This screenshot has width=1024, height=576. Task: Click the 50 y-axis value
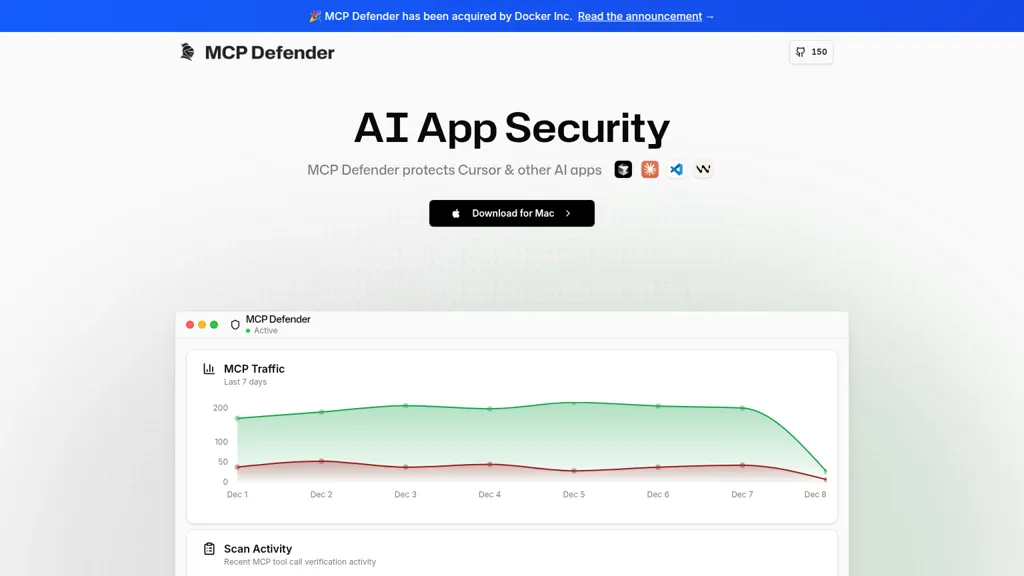point(223,462)
